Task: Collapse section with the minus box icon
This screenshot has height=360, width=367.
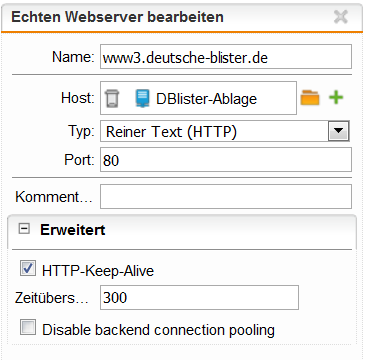Action: coord(24,229)
